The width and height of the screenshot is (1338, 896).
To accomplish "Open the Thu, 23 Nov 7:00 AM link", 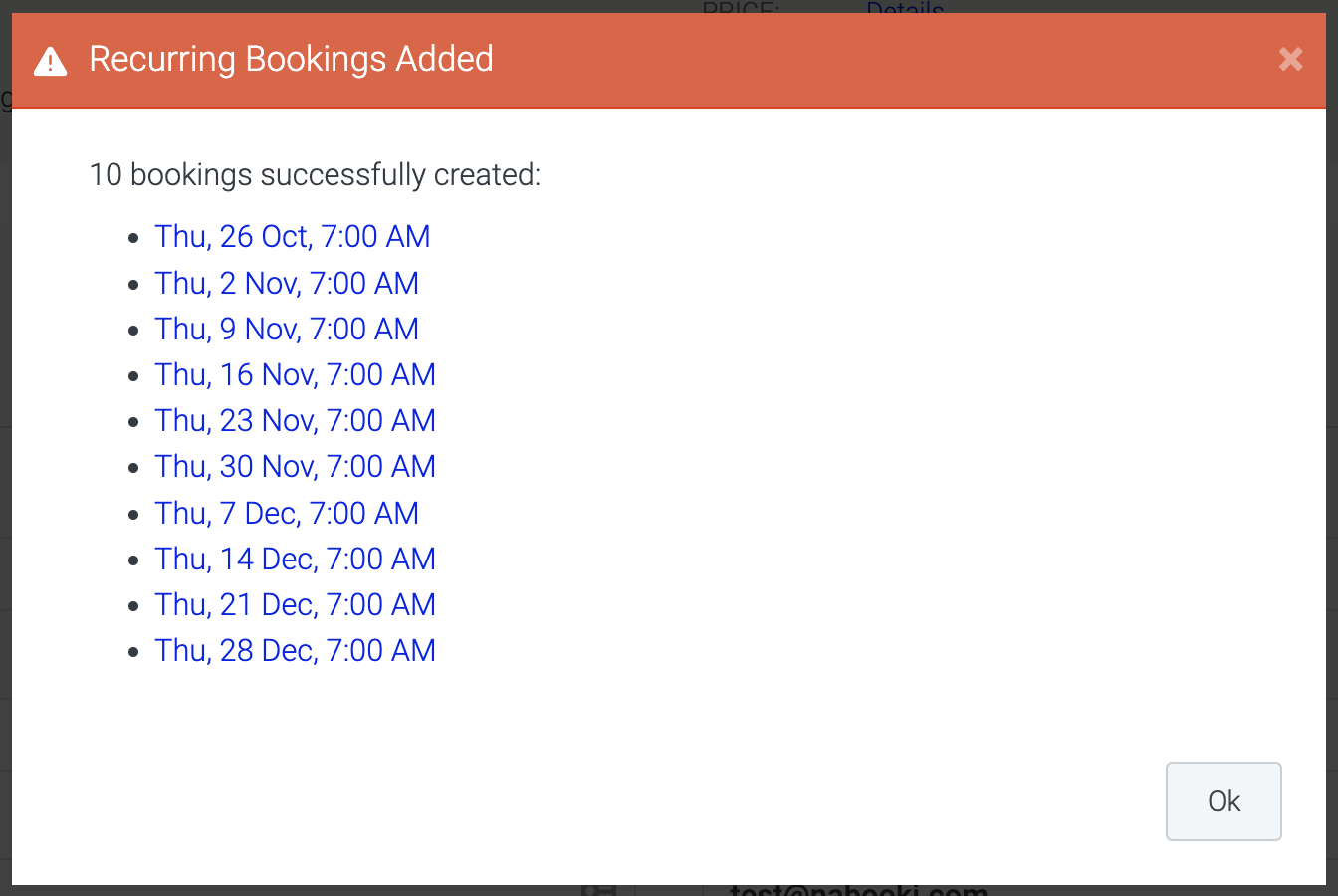I will 295,420.
